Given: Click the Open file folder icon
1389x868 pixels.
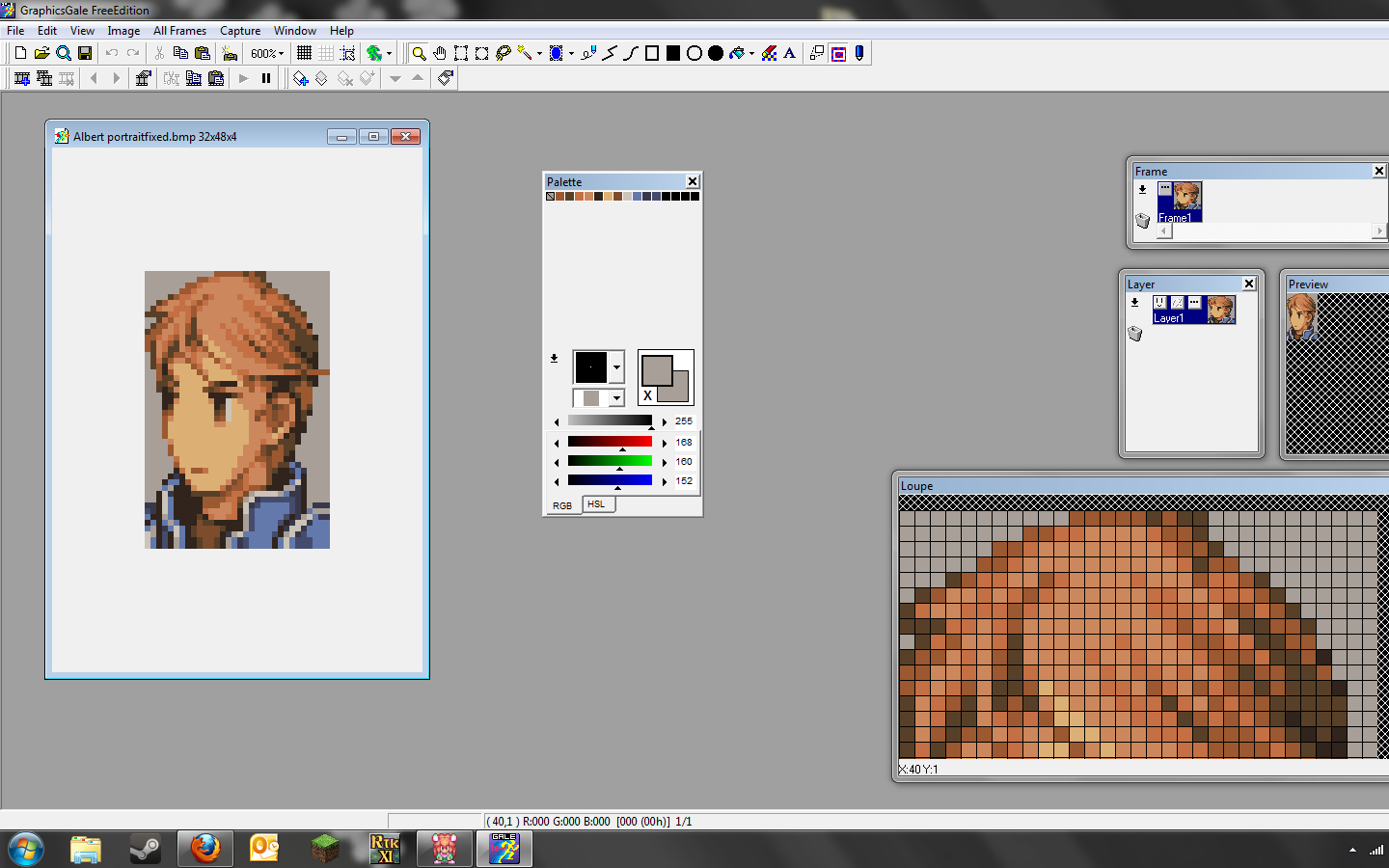Looking at the screenshot, I should coord(41,53).
